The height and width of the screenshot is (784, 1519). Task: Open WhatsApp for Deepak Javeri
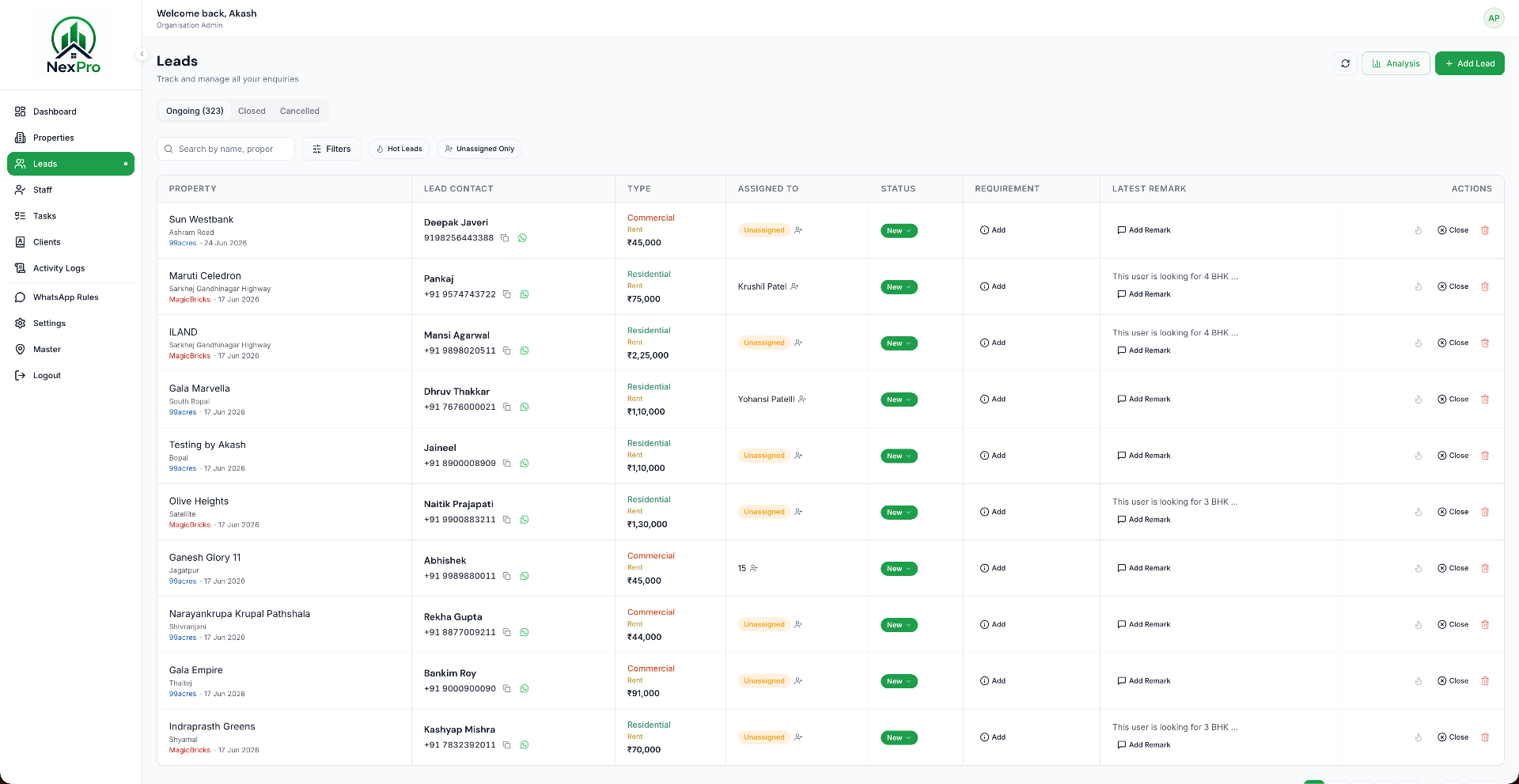[x=522, y=238]
